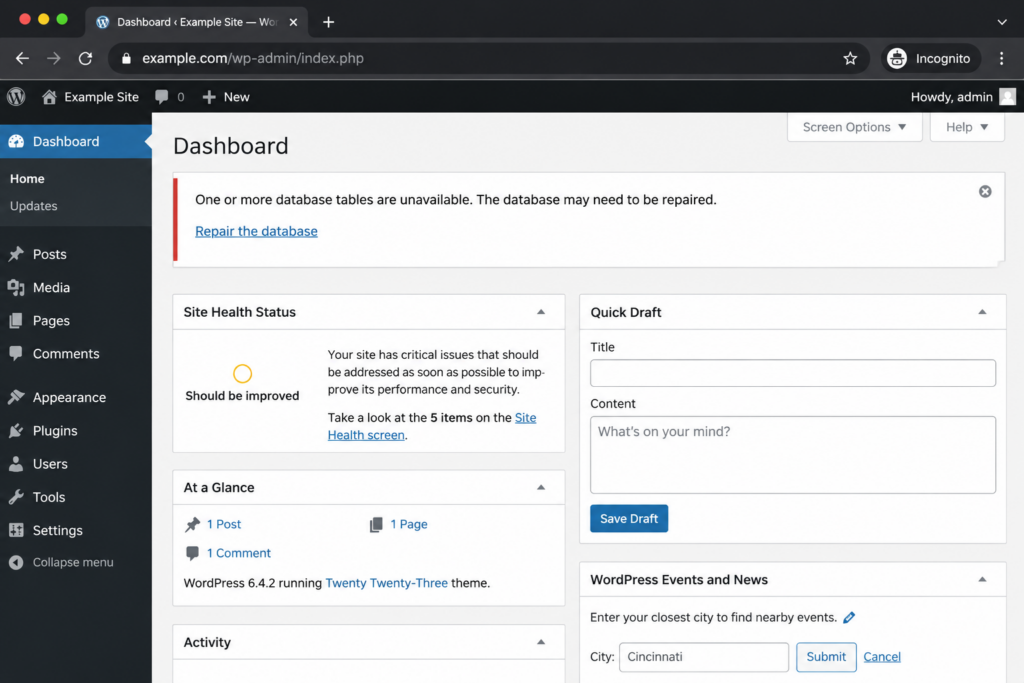The height and width of the screenshot is (683, 1024).
Task: Open Chrome three-dot menu
Action: point(1002,58)
